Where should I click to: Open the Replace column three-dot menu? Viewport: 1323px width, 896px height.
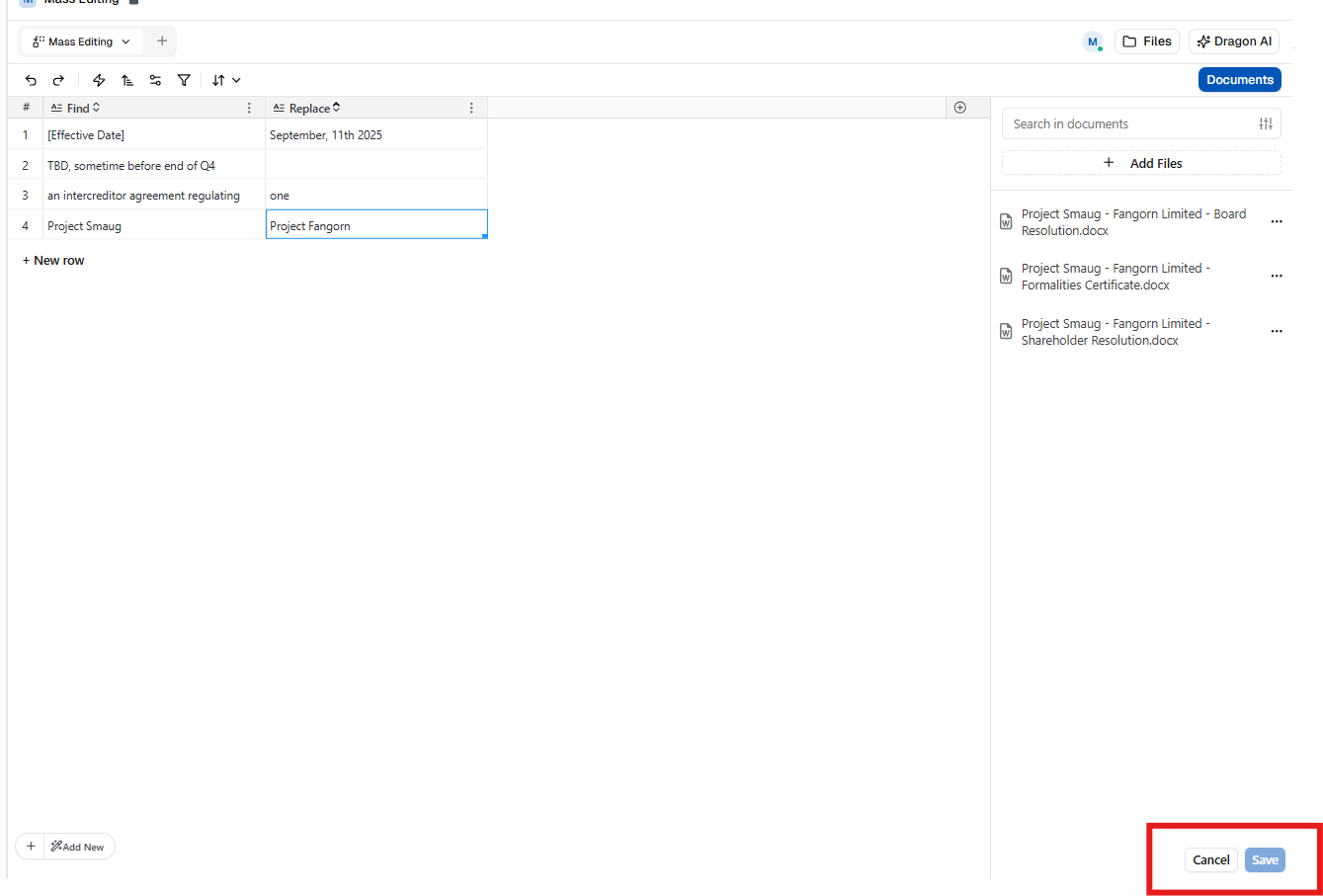tap(471, 109)
